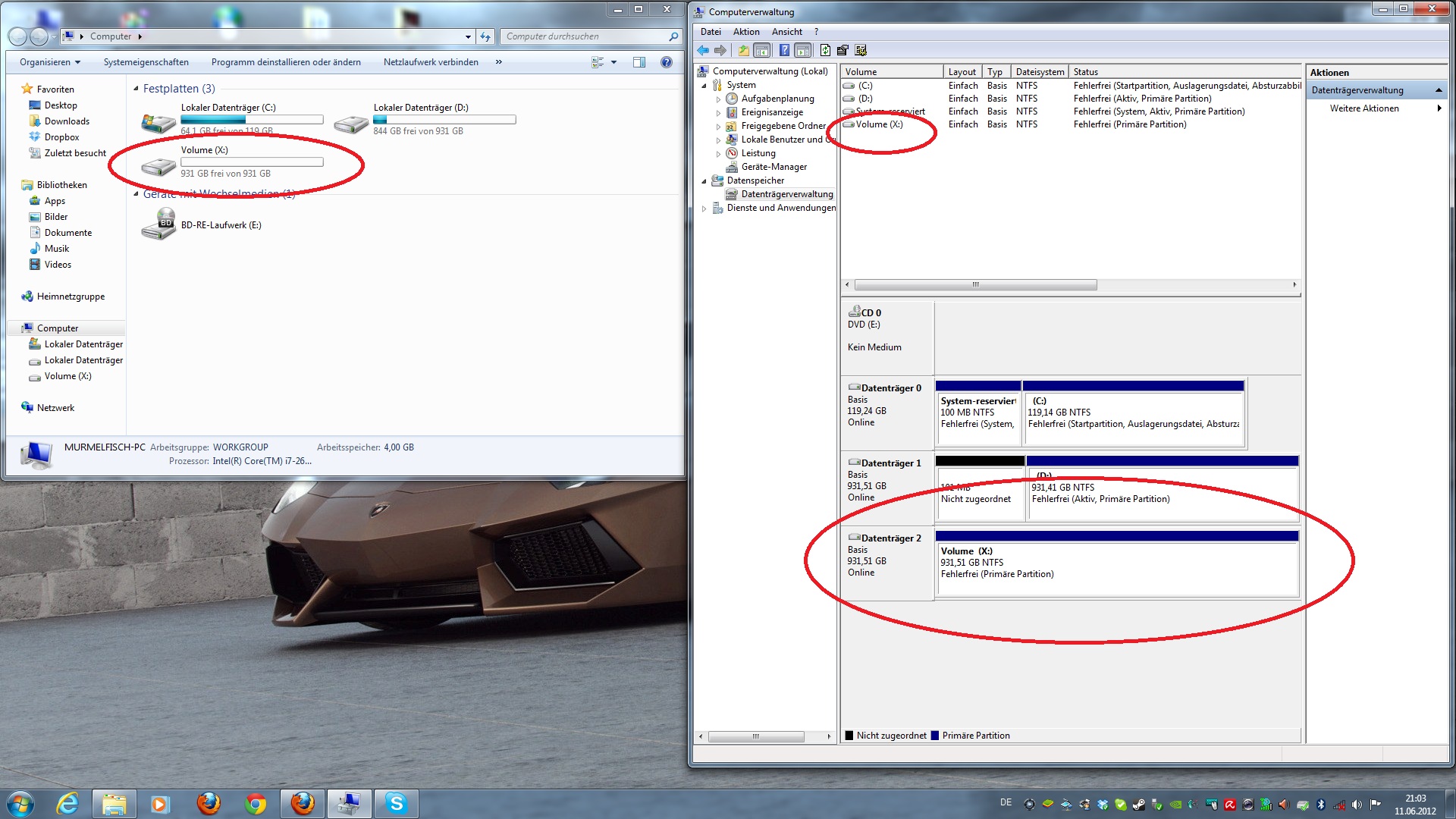Click Systemeigenschaften in Explorer toolbar

[x=146, y=62]
